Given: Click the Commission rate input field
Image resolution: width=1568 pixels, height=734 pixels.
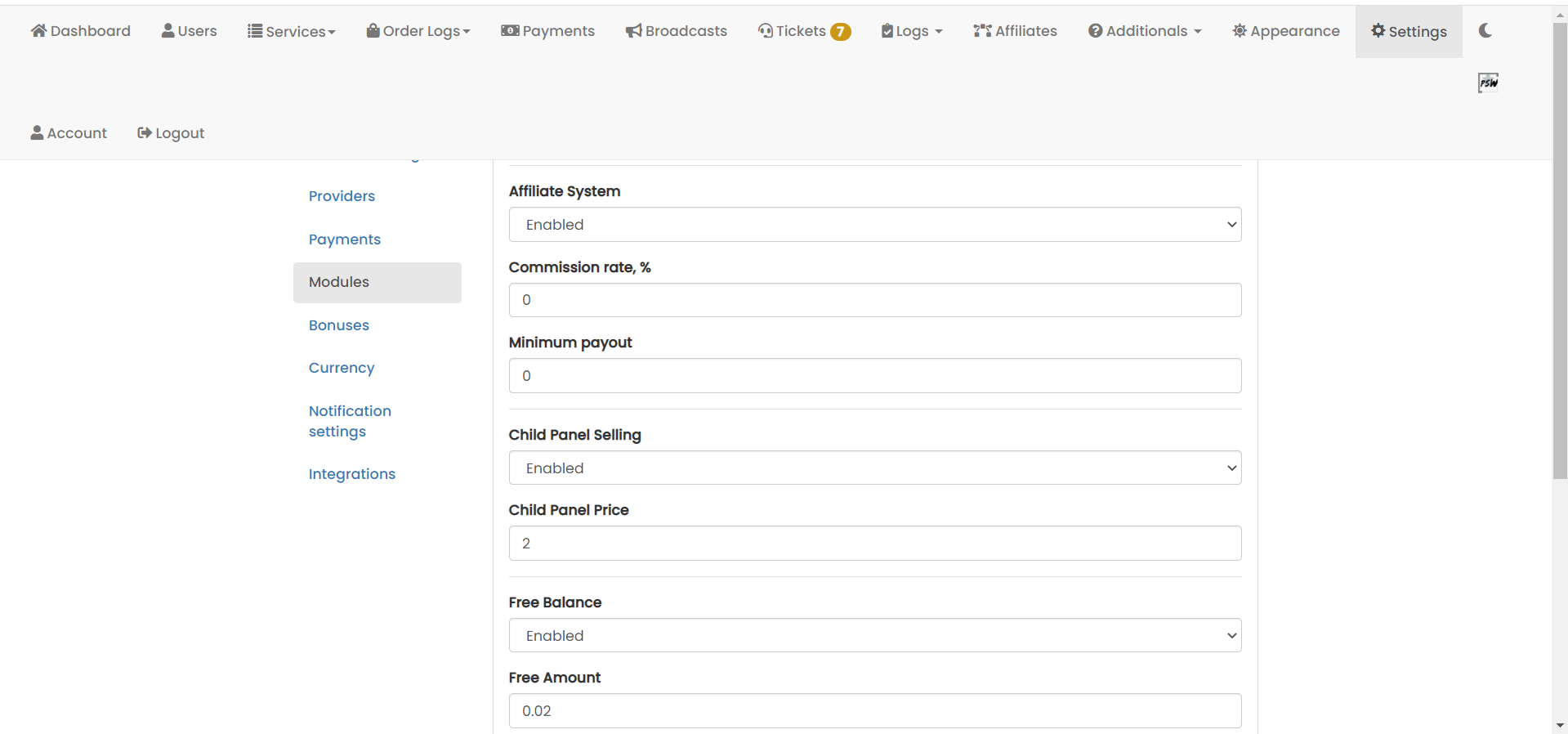Looking at the screenshot, I should coord(875,300).
